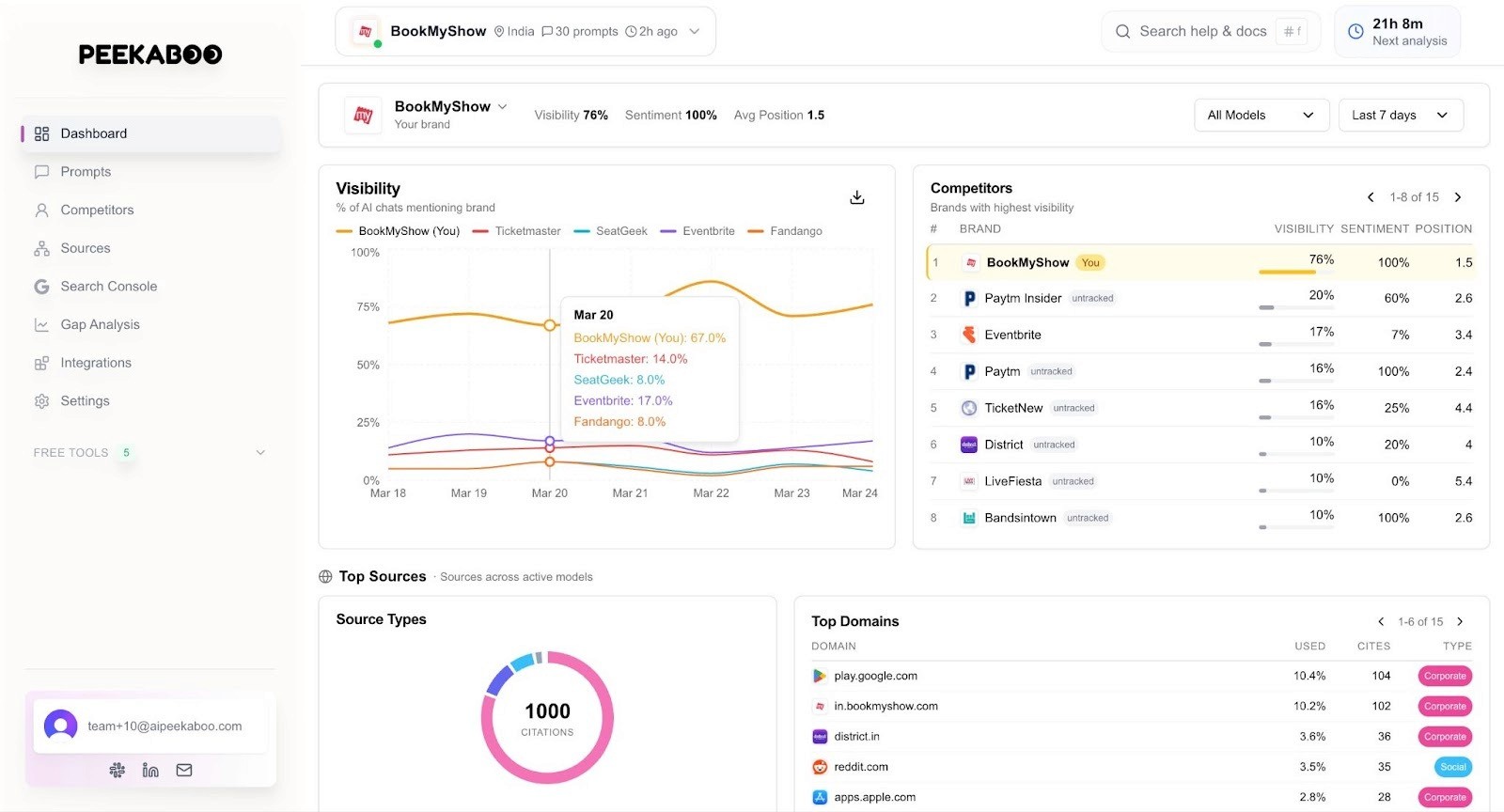
Task: Go to next Competitors page
Action: (x=1458, y=197)
